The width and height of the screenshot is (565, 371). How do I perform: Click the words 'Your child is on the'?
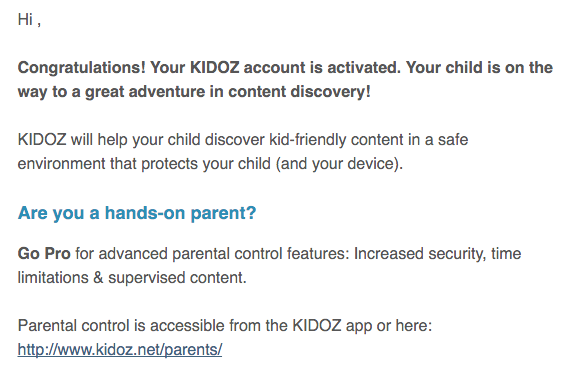(x=479, y=67)
